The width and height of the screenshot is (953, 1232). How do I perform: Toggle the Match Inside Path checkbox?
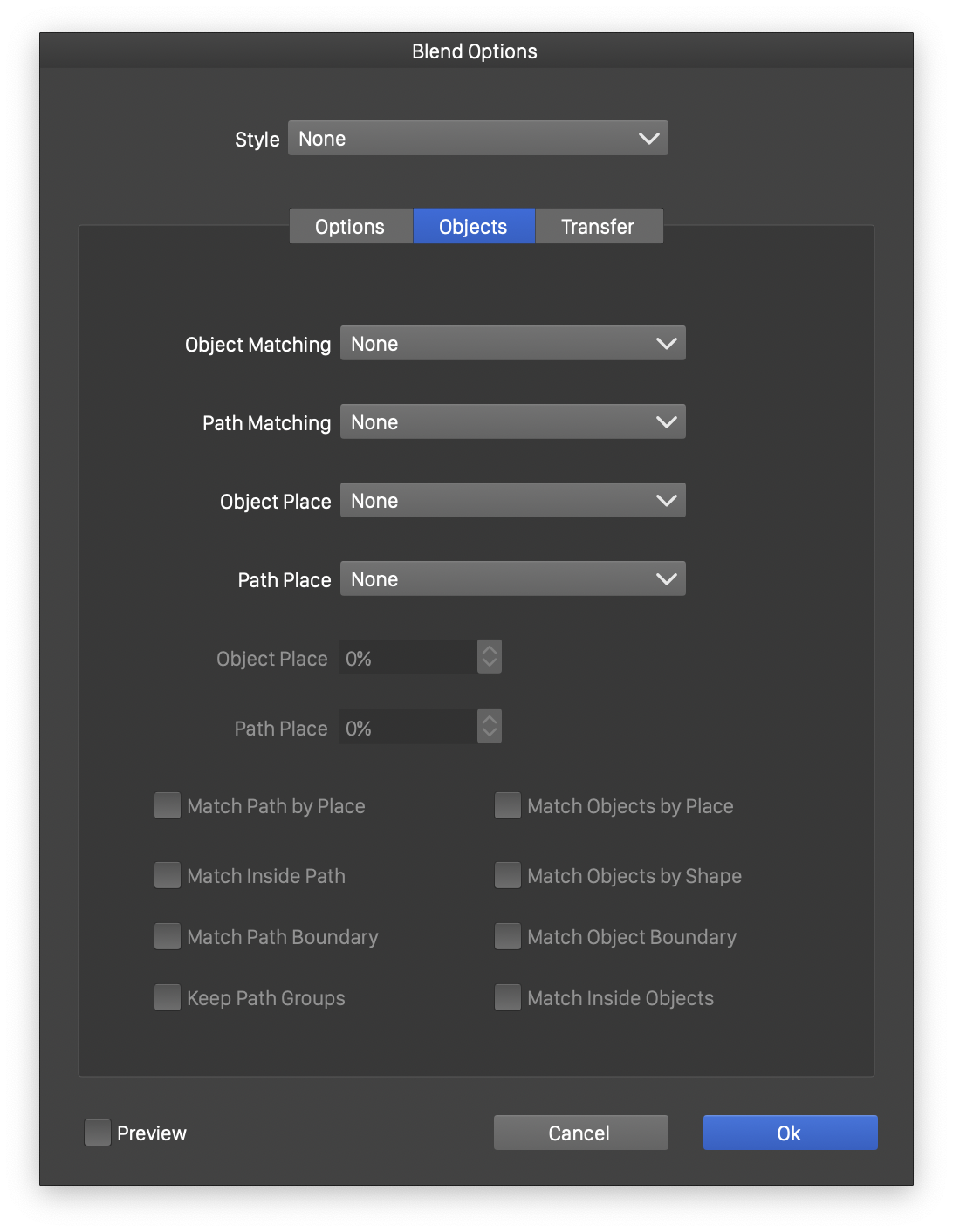(168, 875)
